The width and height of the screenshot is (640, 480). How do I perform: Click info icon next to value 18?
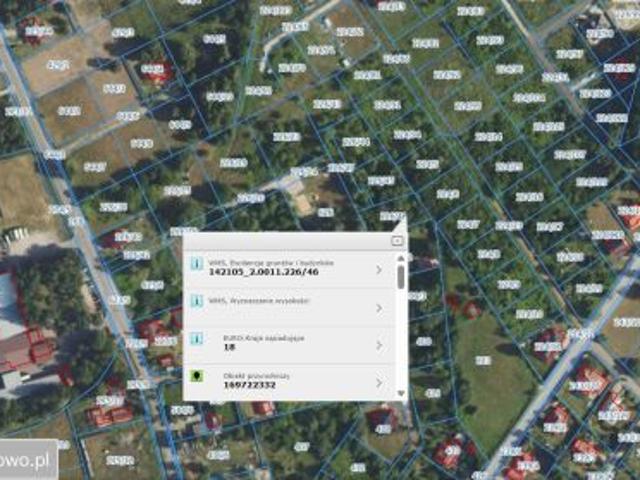[197, 338]
